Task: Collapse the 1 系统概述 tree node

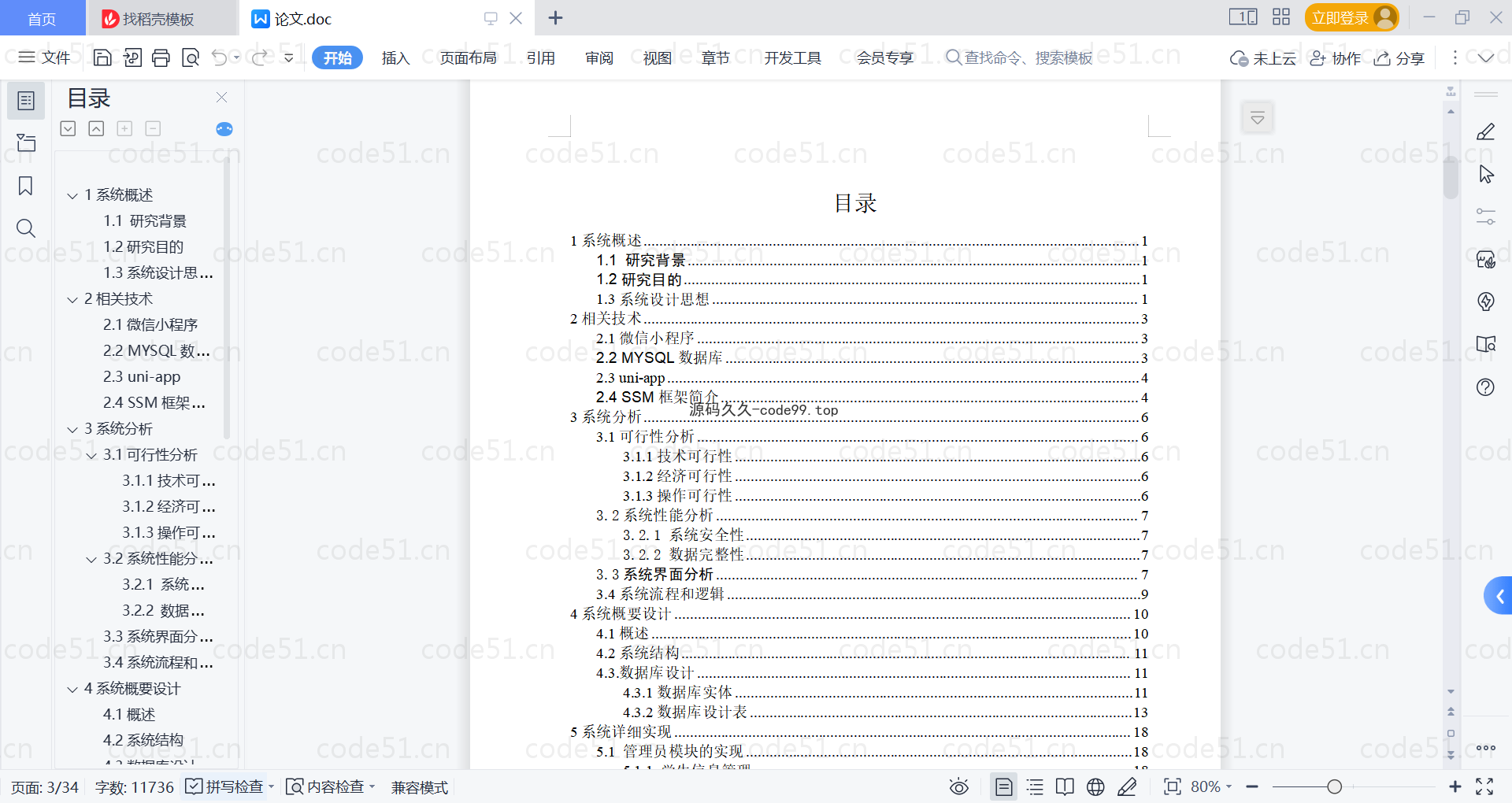Action: (x=72, y=195)
